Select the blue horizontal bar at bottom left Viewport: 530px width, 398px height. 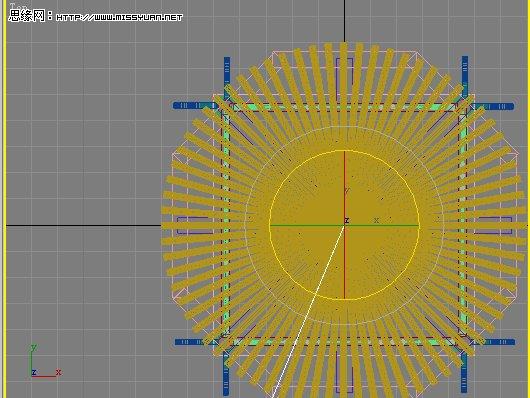point(193,342)
